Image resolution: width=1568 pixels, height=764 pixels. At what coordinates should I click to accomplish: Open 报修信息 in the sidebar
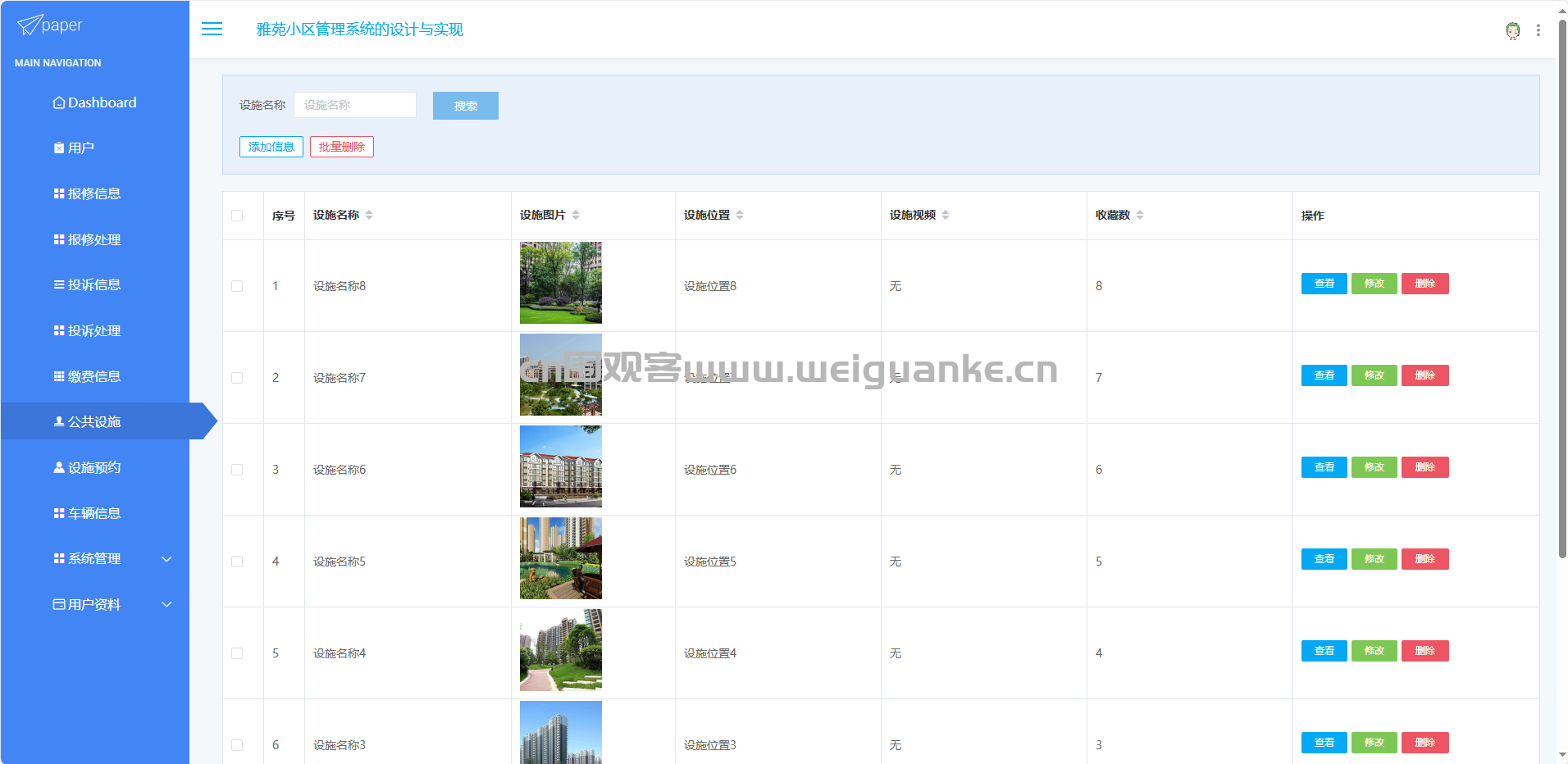[x=93, y=194]
